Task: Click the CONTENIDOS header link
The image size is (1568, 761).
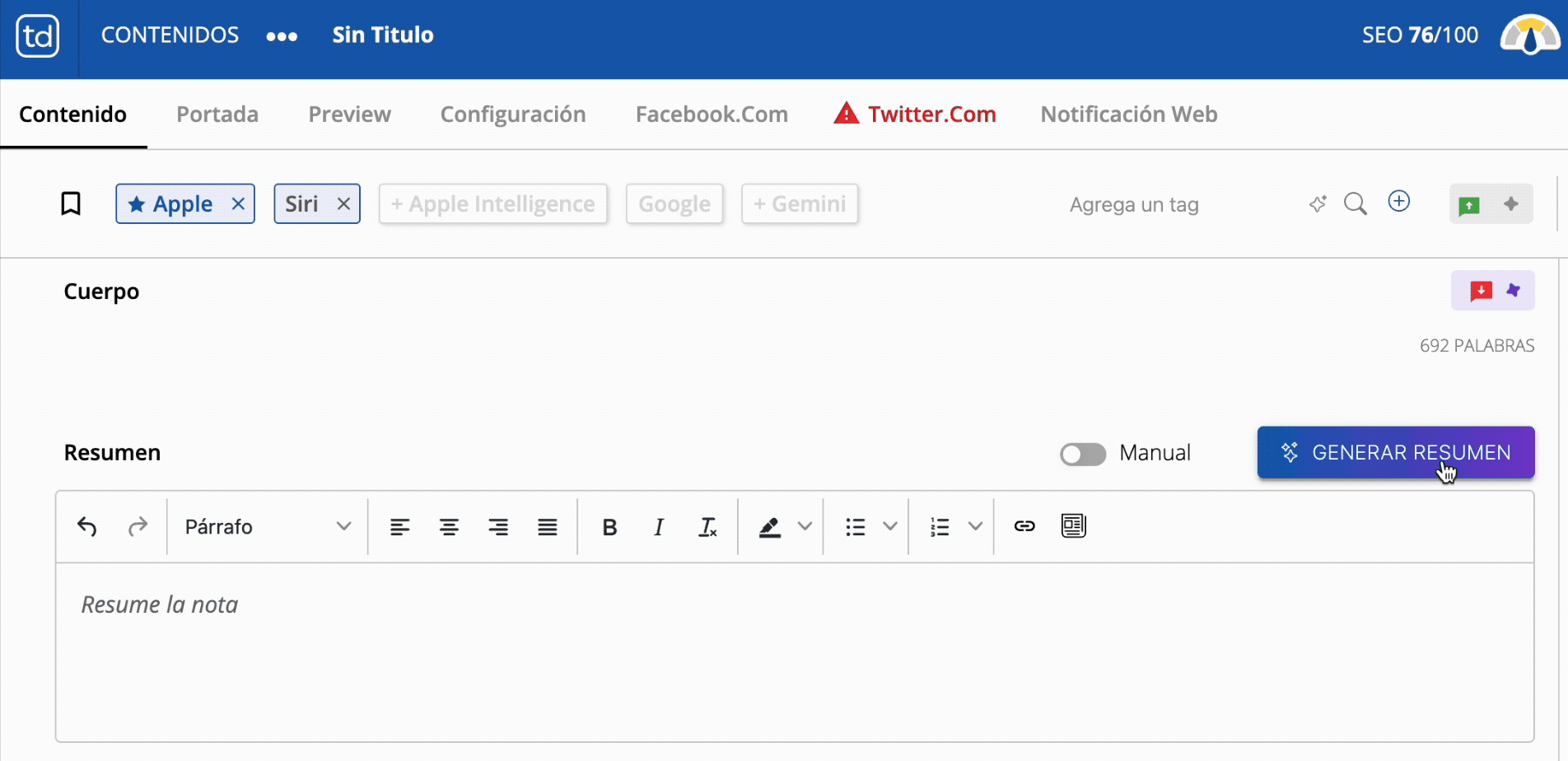Action: (170, 35)
